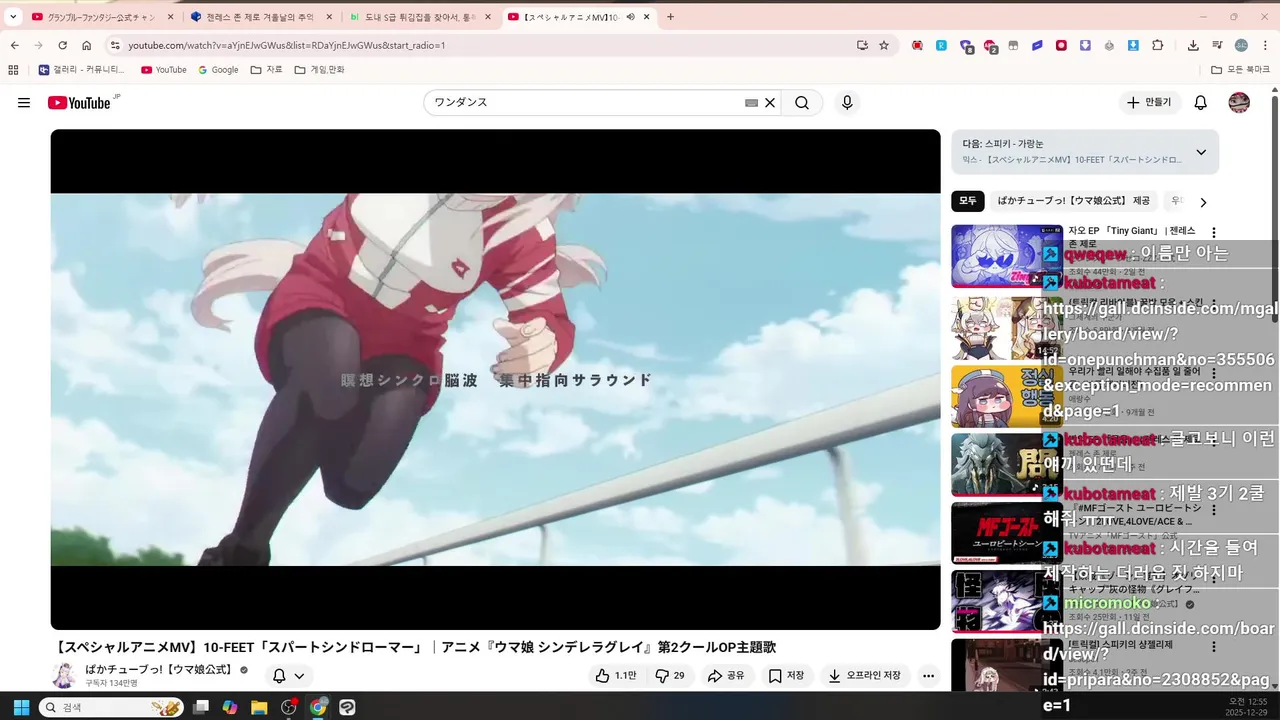Open Tiny Giant video thumbnail

[x=1007, y=256]
